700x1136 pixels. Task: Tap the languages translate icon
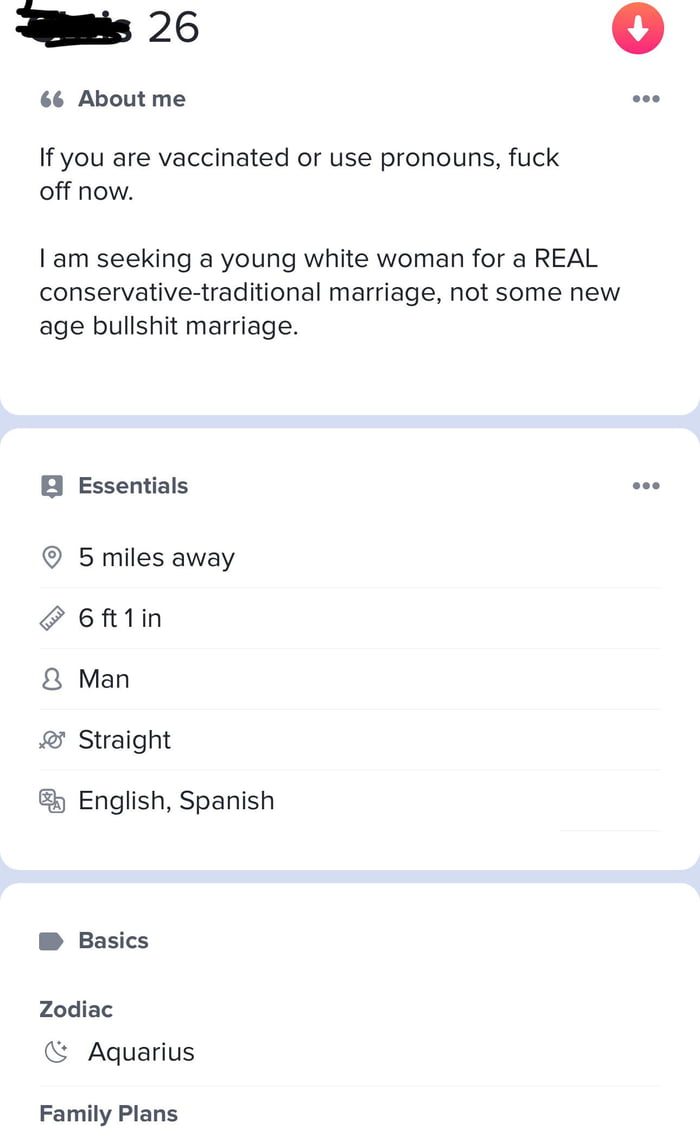[x=52, y=800]
